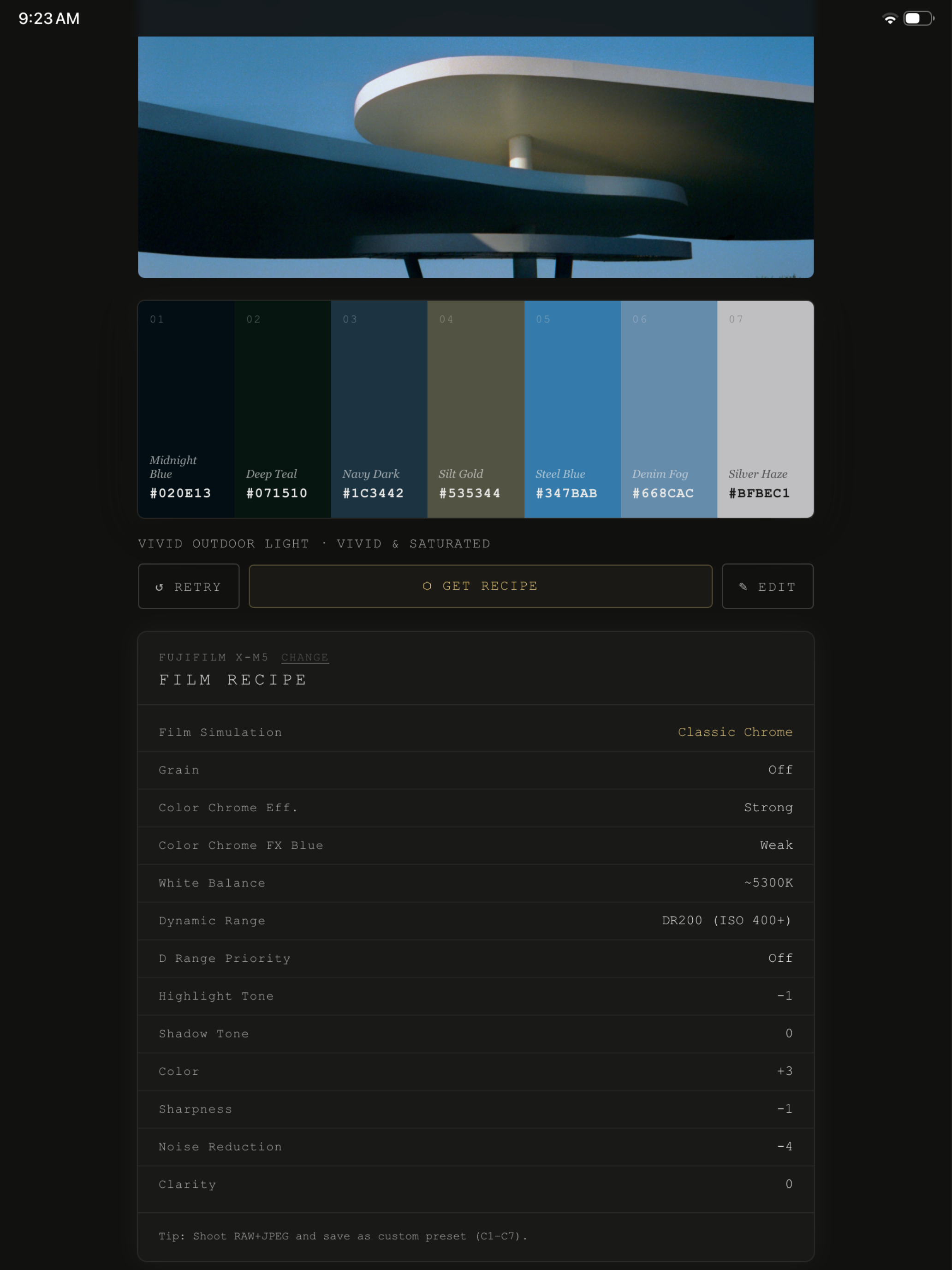Viewport: 952px width, 1270px height.
Task: Tap the battery status icon
Action: click(x=918, y=18)
